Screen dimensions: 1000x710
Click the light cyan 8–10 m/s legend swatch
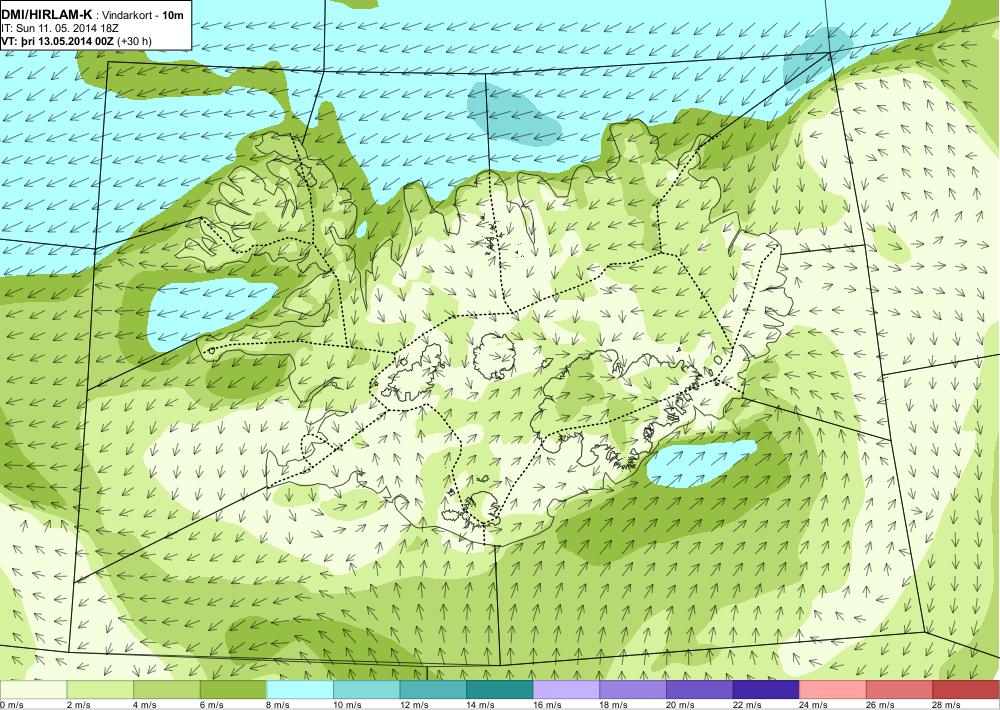tap(300, 690)
